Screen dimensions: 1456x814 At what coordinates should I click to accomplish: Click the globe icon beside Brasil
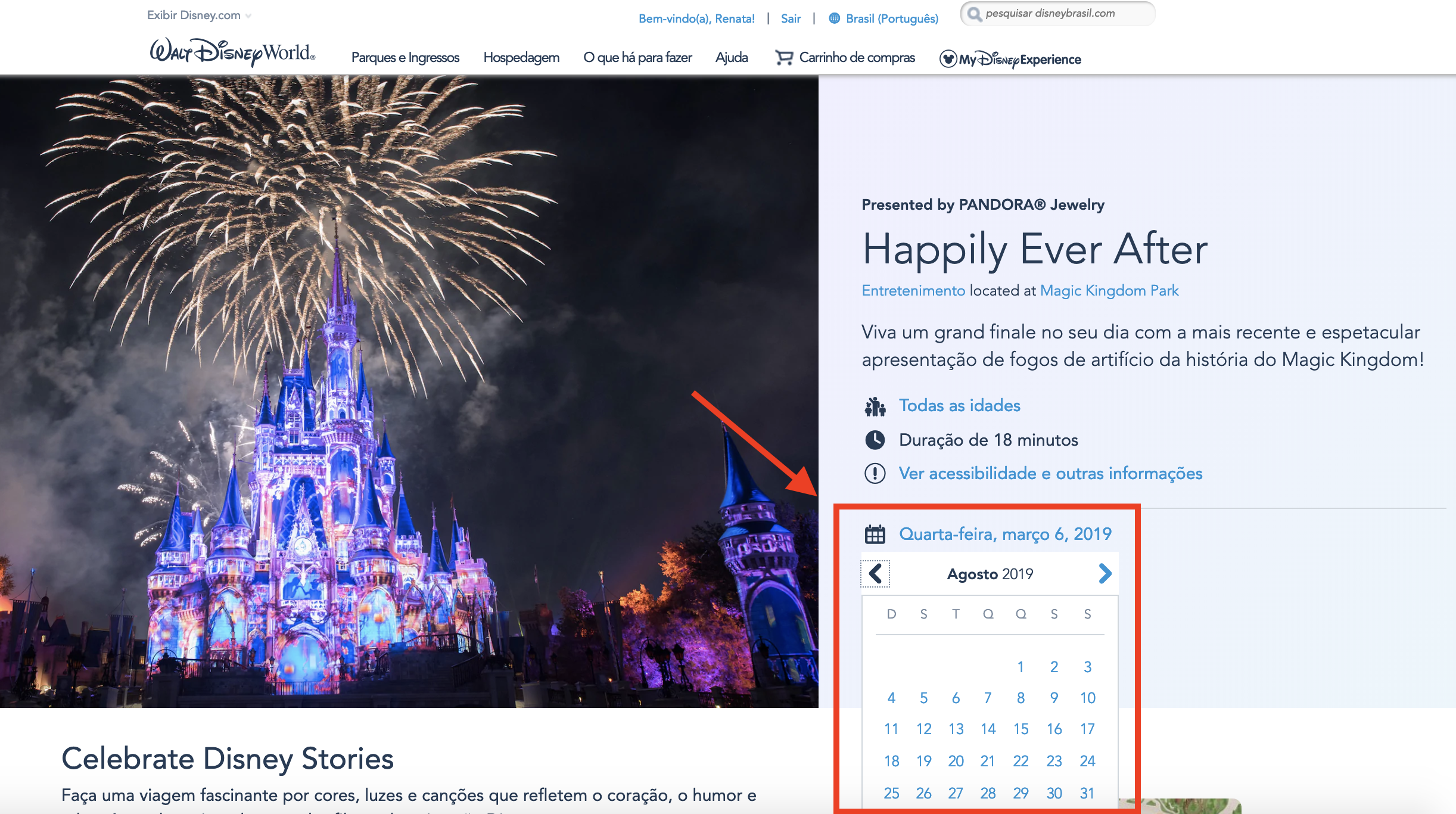[835, 18]
